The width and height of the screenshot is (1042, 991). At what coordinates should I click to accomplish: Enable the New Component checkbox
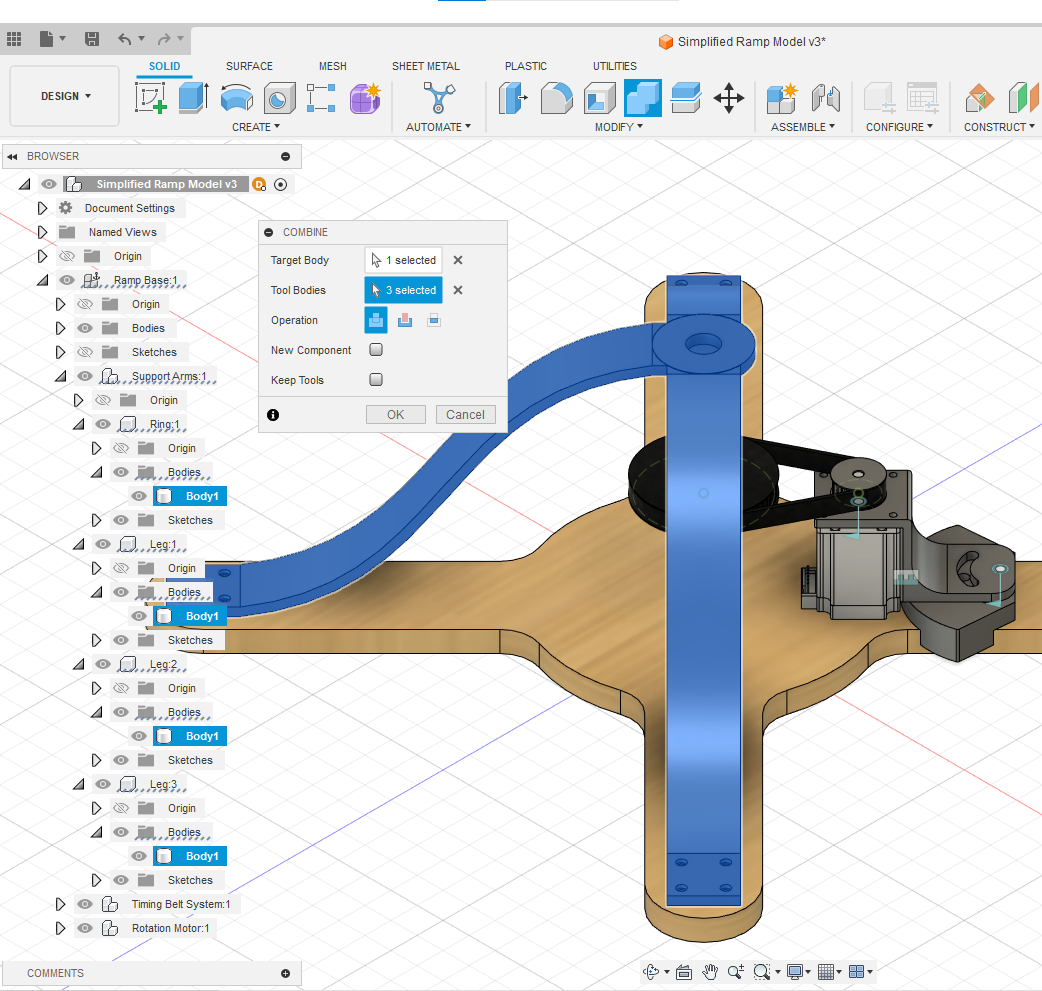[376, 350]
